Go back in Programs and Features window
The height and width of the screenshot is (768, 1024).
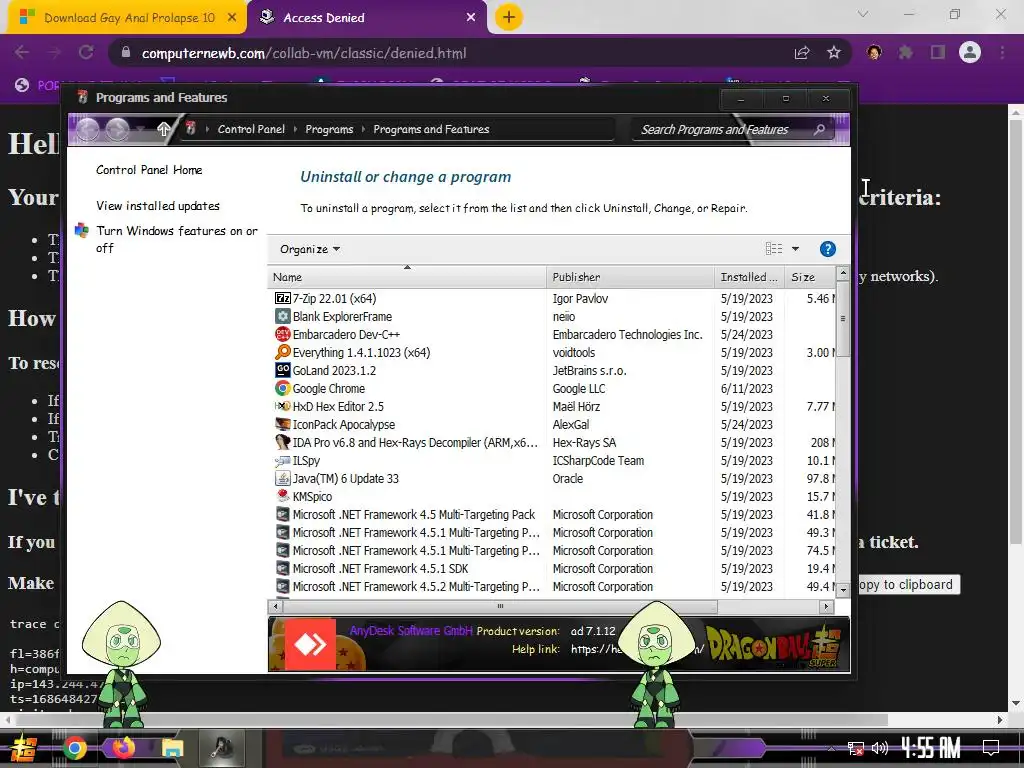(88, 129)
